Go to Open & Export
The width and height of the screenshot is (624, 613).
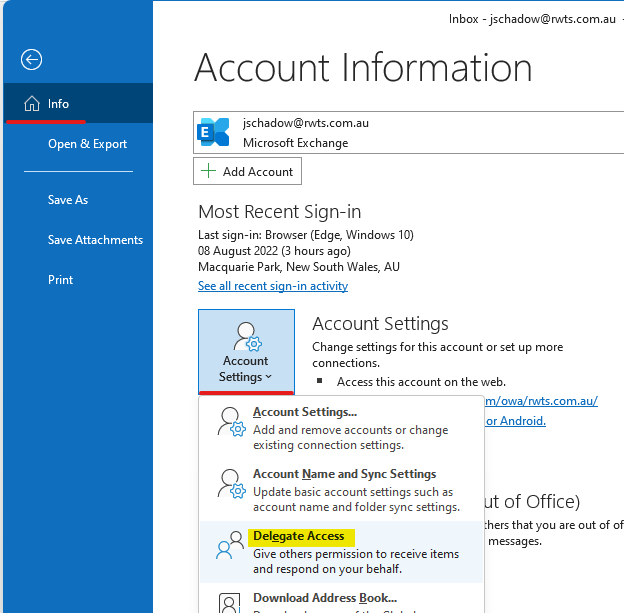[87, 144]
